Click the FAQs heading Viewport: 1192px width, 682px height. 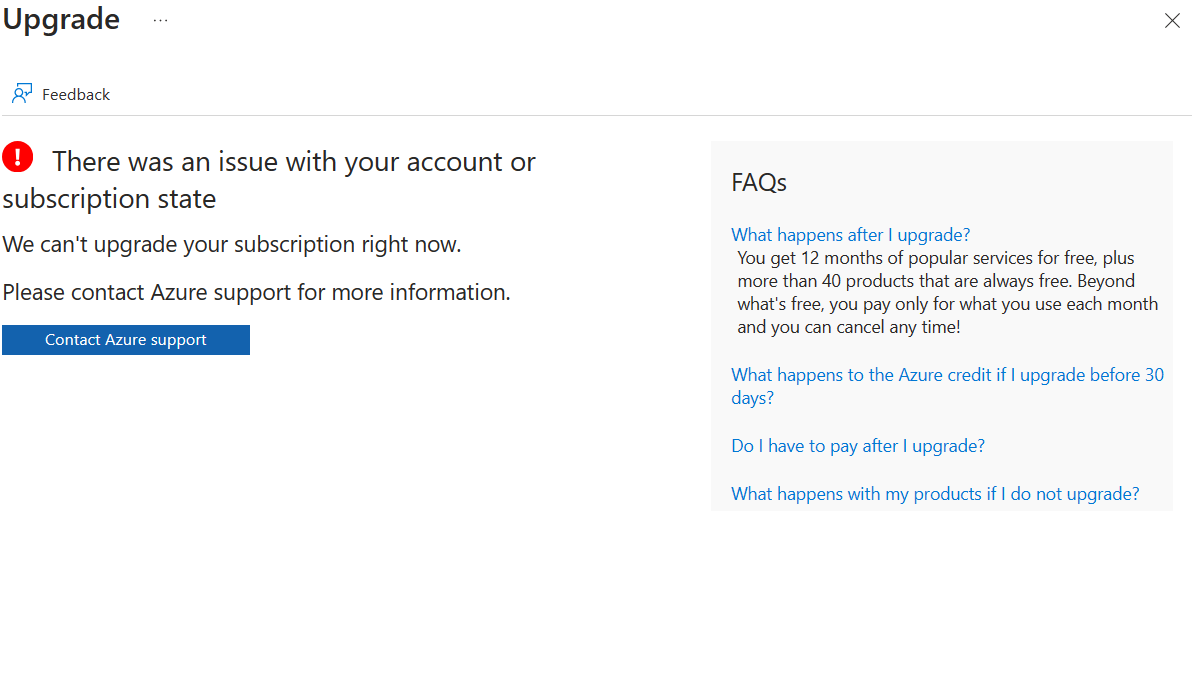(x=759, y=182)
